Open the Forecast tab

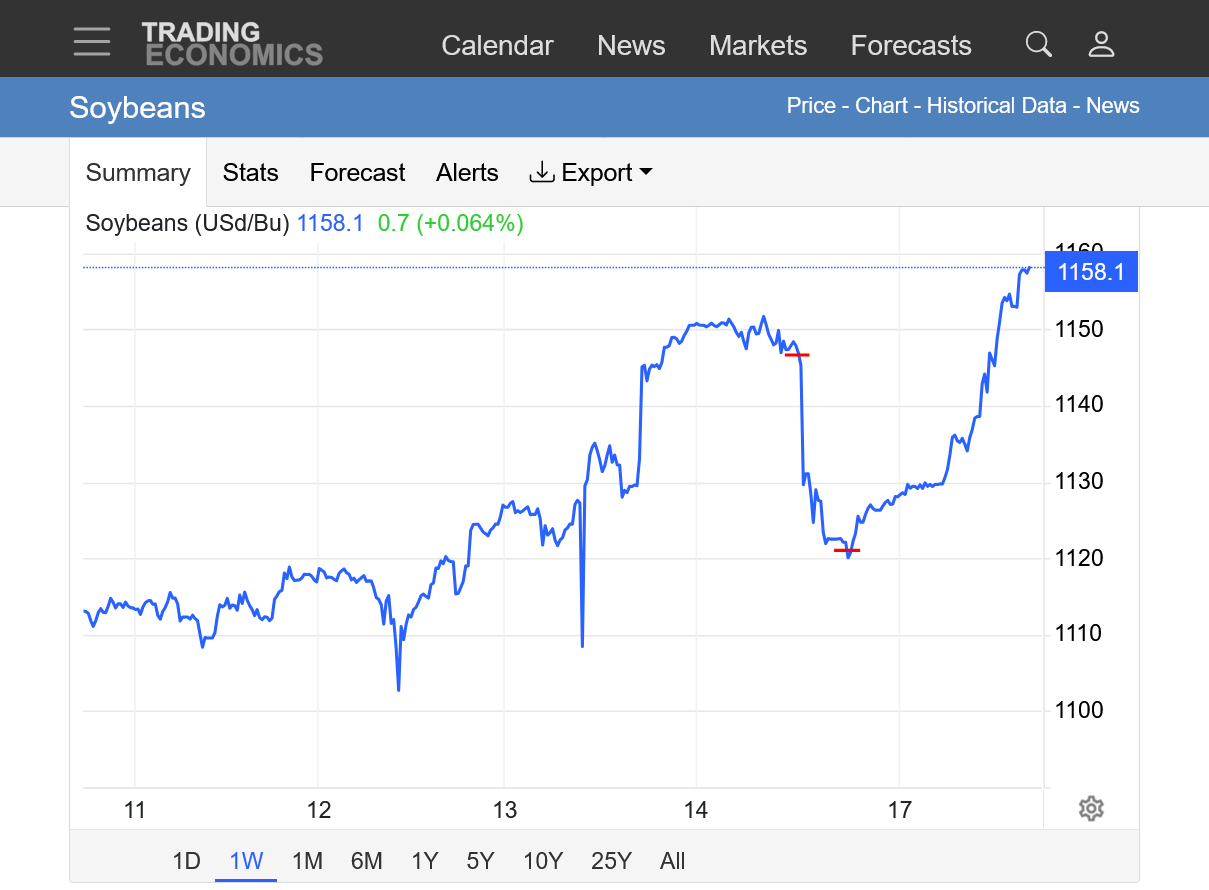click(x=357, y=173)
